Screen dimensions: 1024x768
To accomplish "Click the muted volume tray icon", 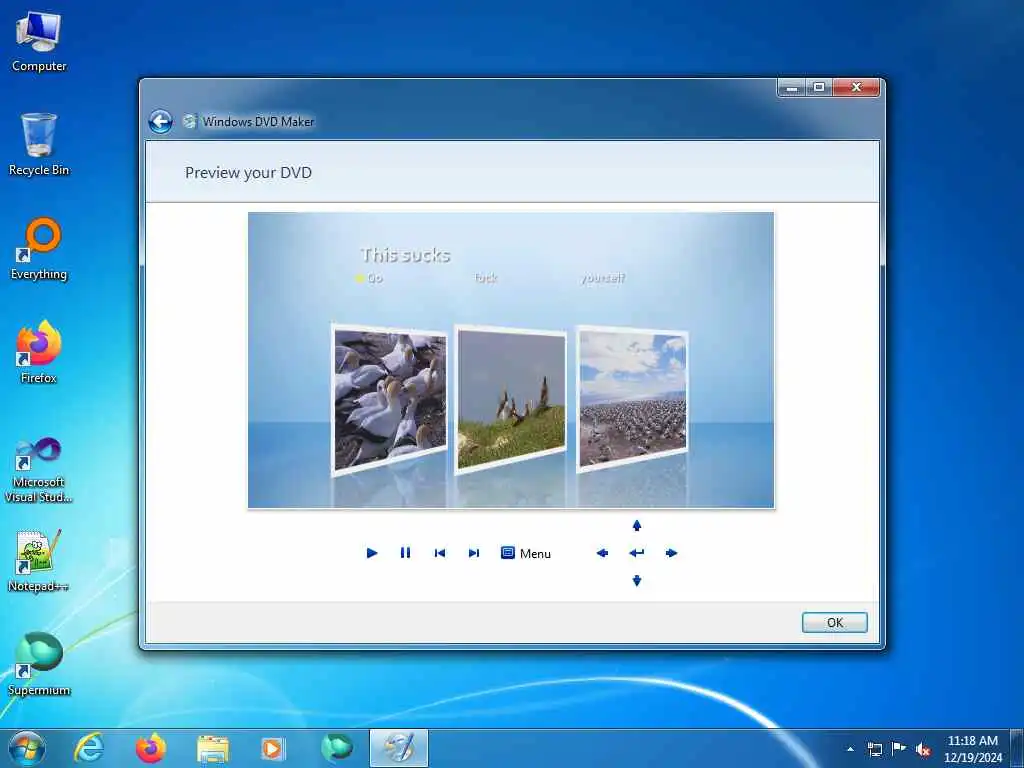I will tap(923, 750).
